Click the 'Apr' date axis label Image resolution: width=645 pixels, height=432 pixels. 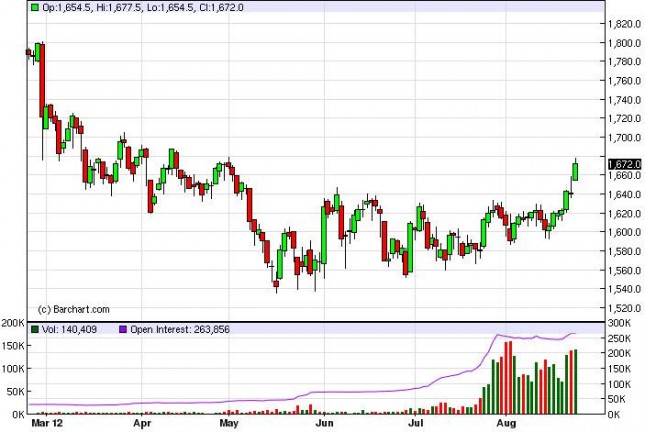(x=142, y=423)
